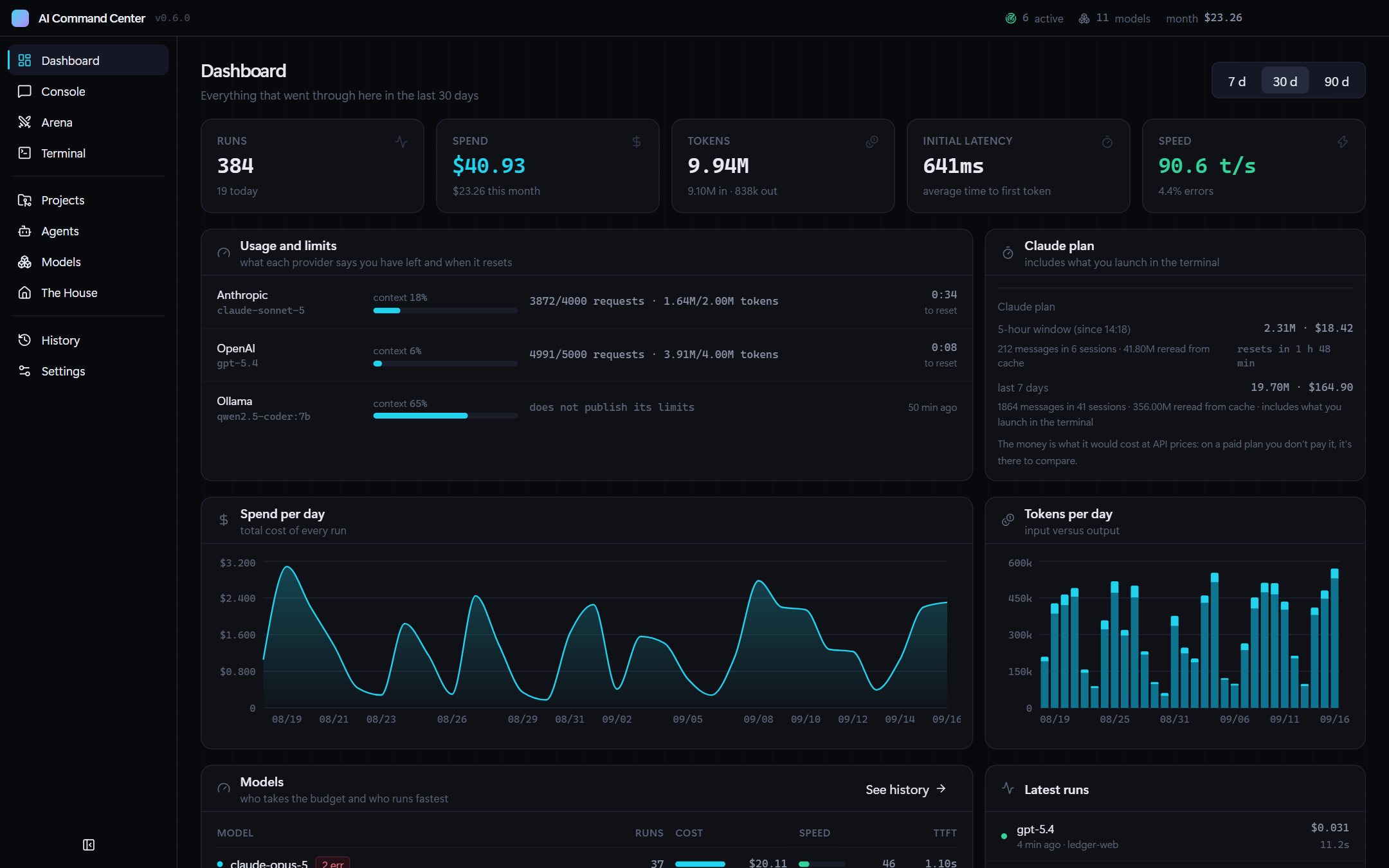Switch range to 90 d
1389x868 pixels.
tap(1336, 82)
